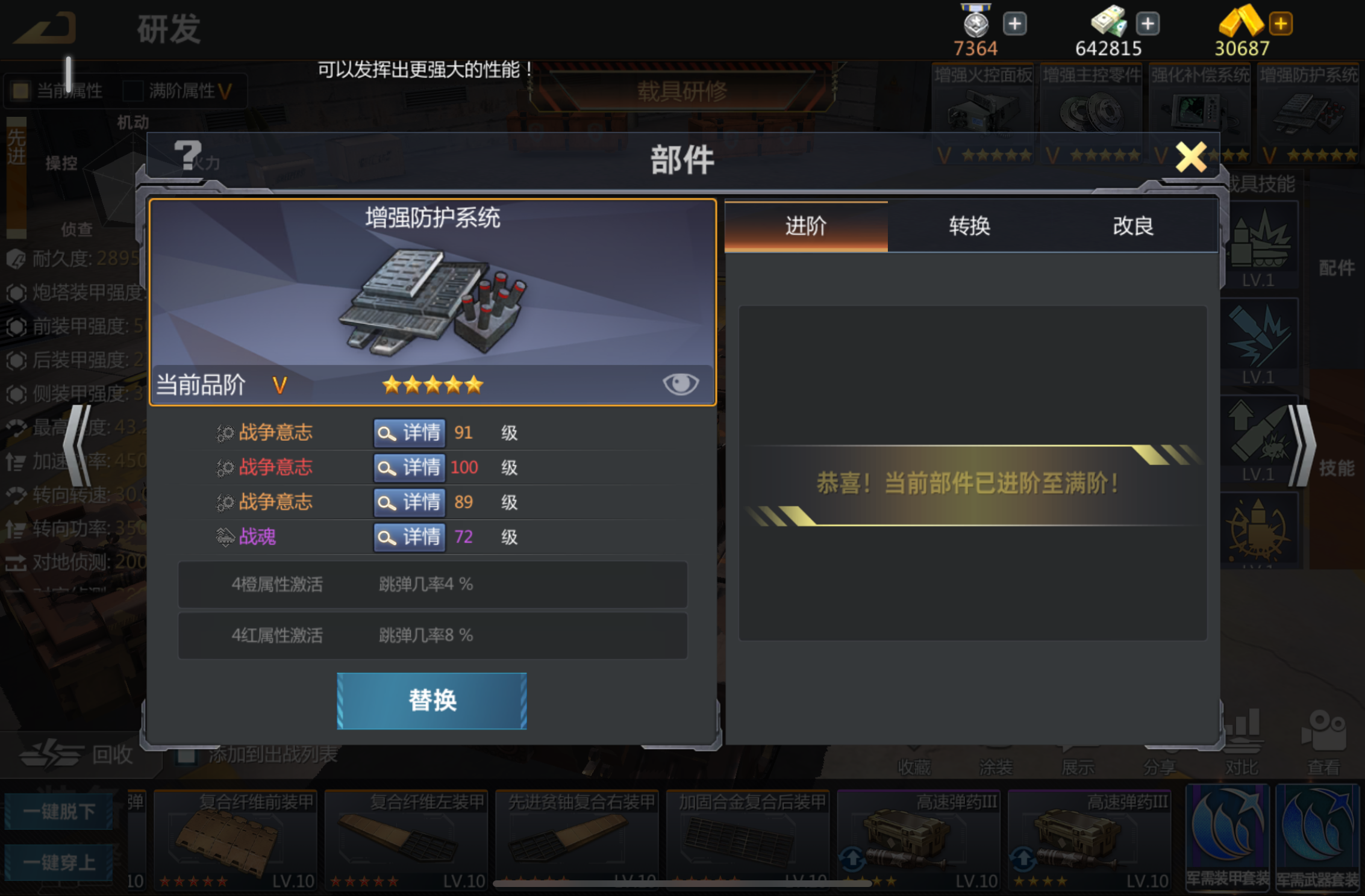The image size is (1365, 896).
Task: Toggle the eye preview icon on part card
Action: pos(680,384)
